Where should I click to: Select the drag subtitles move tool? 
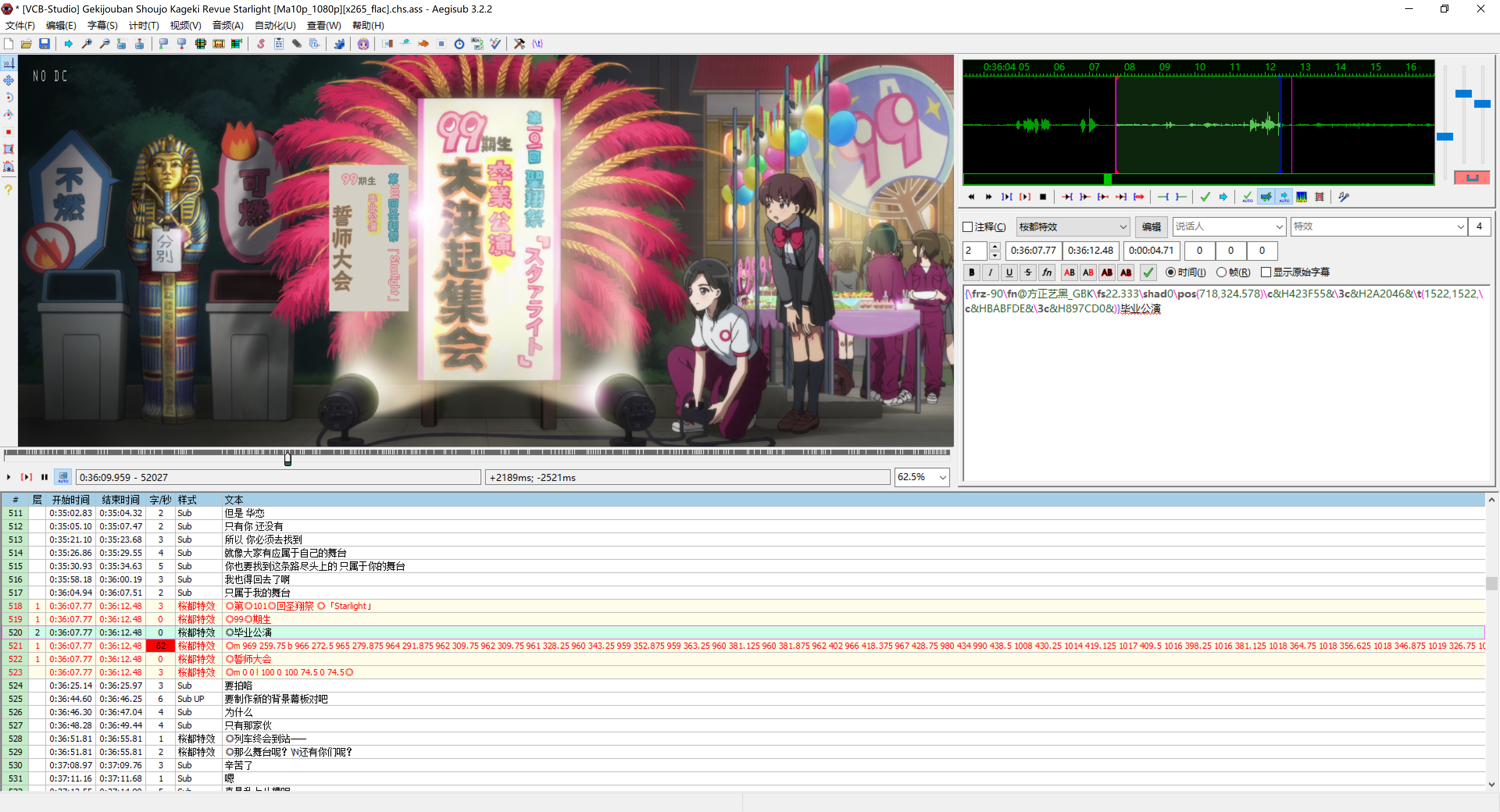pos(9,80)
